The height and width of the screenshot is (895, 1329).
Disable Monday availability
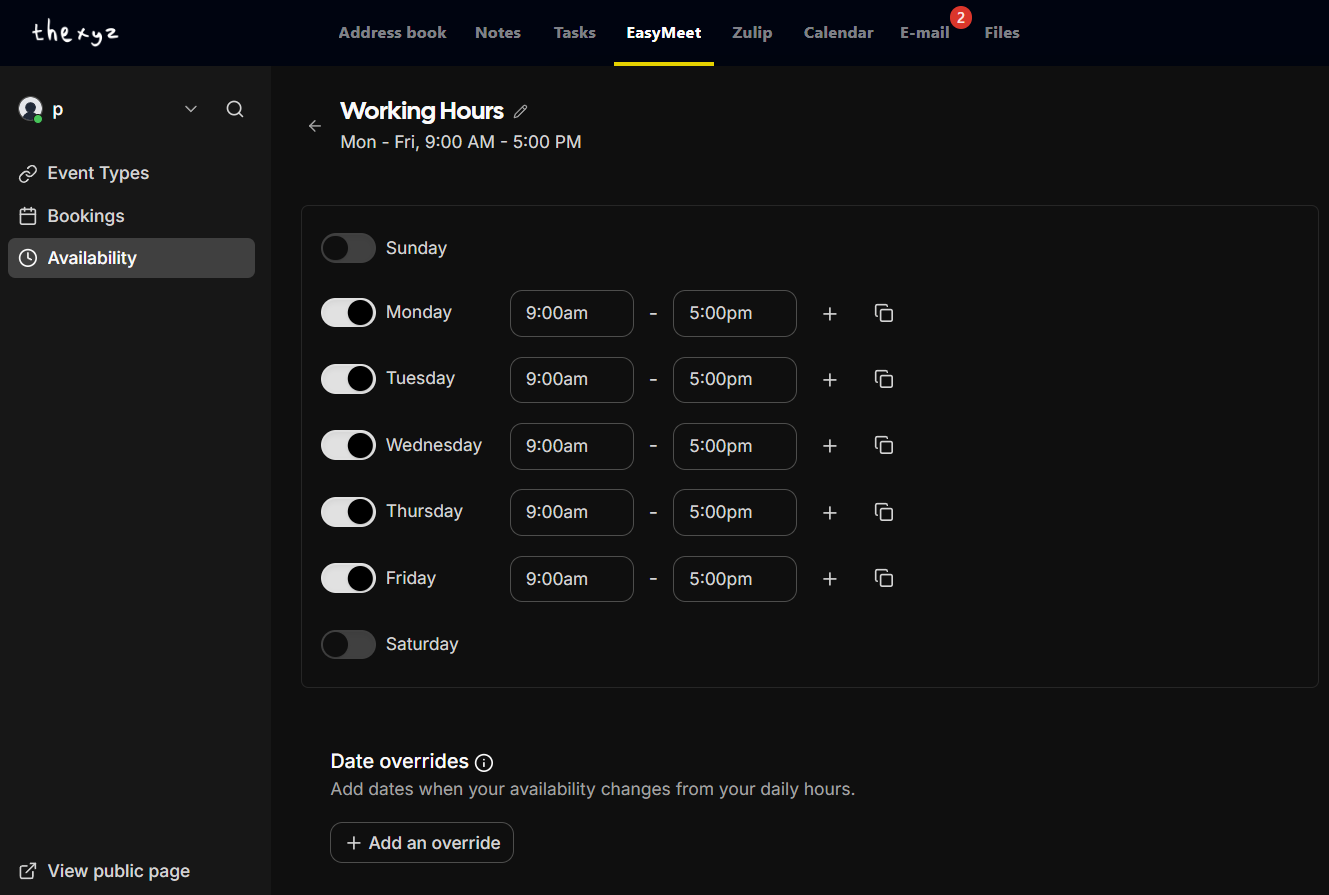click(x=348, y=312)
